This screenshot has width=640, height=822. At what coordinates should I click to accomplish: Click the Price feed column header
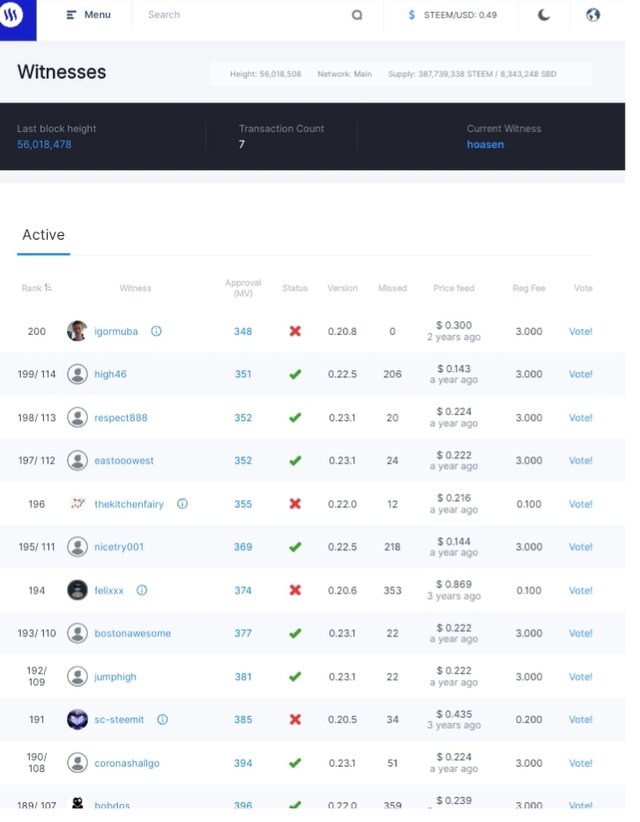point(453,288)
